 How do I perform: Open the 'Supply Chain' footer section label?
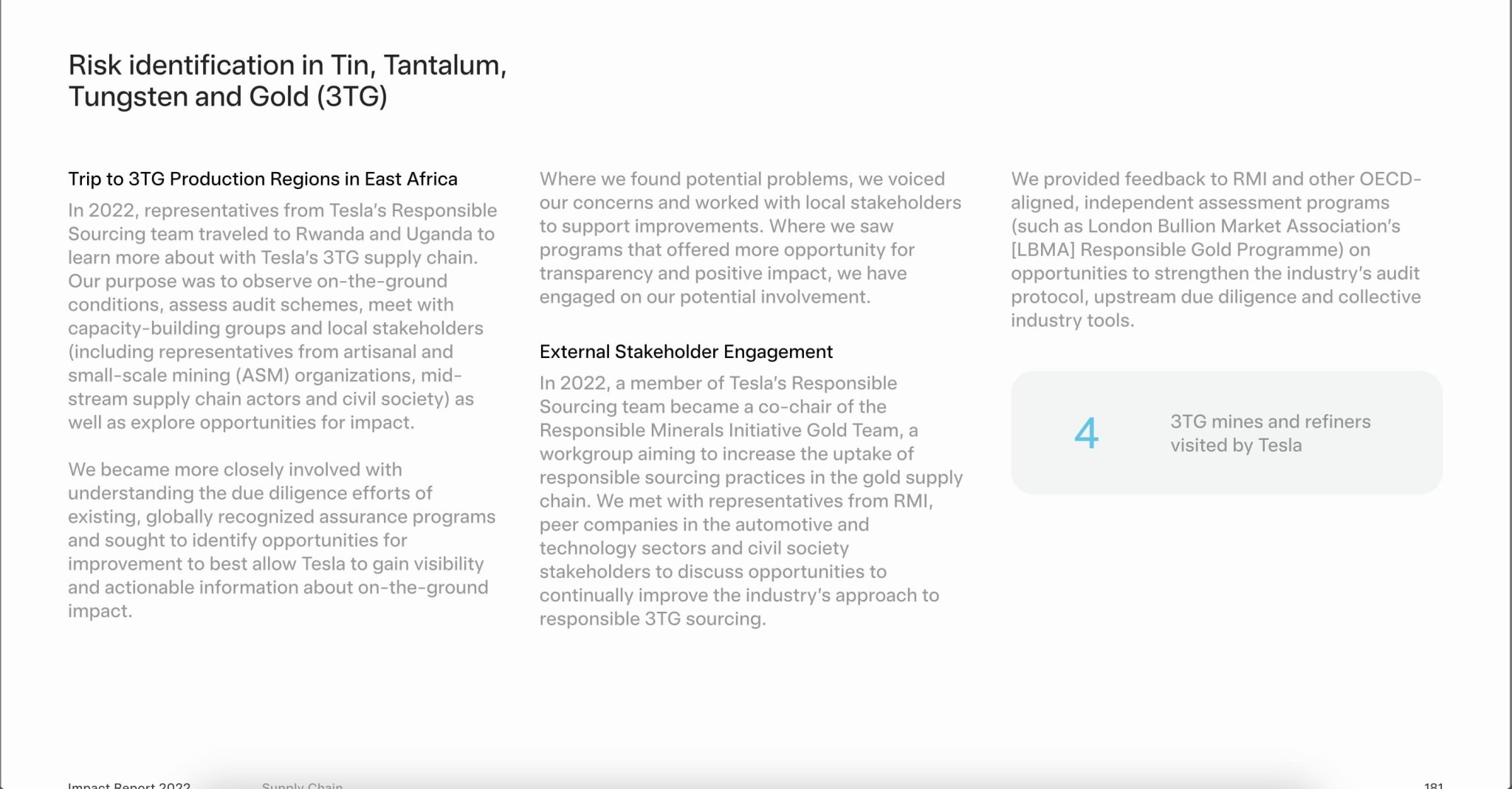coord(302,785)
